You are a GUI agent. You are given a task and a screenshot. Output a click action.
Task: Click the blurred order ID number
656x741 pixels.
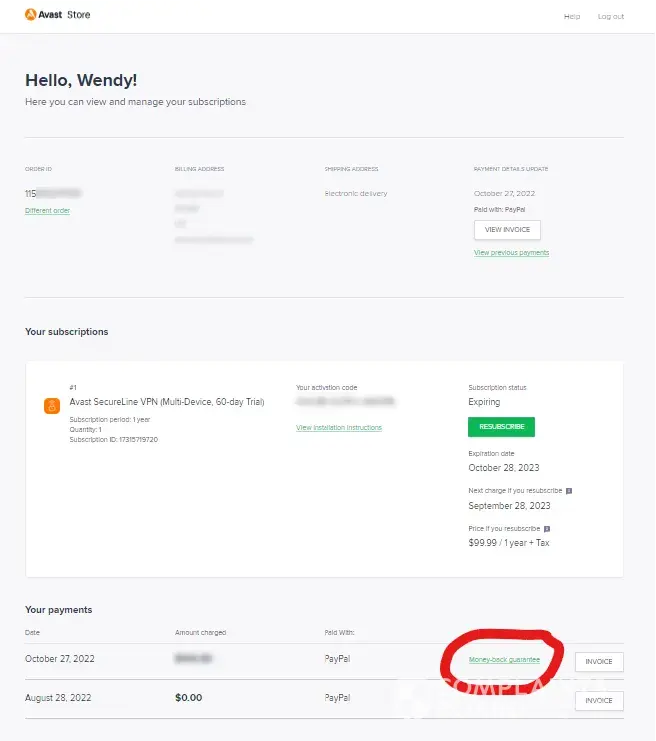(x=53, y=192)
